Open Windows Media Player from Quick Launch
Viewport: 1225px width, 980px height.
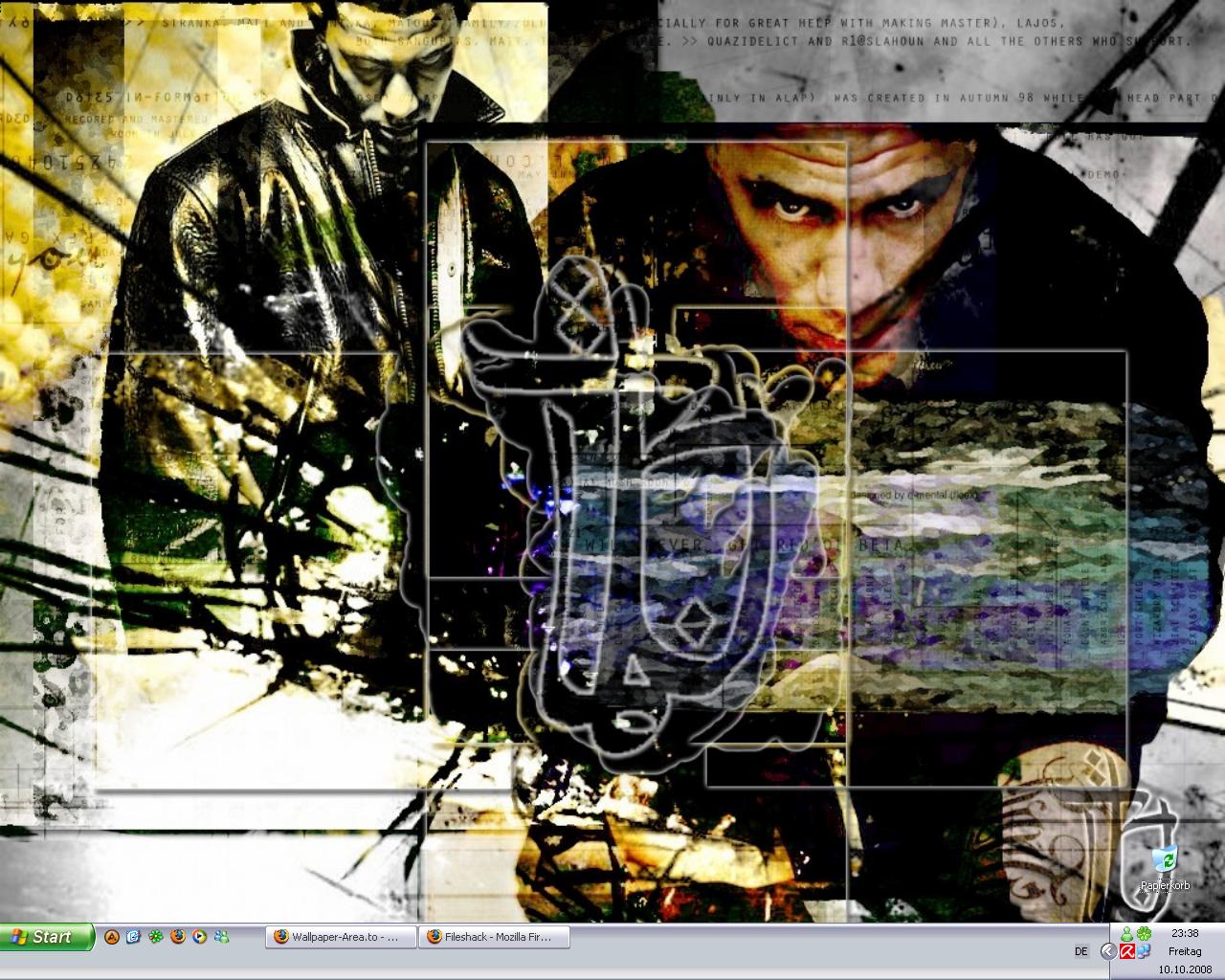point(200,937)
